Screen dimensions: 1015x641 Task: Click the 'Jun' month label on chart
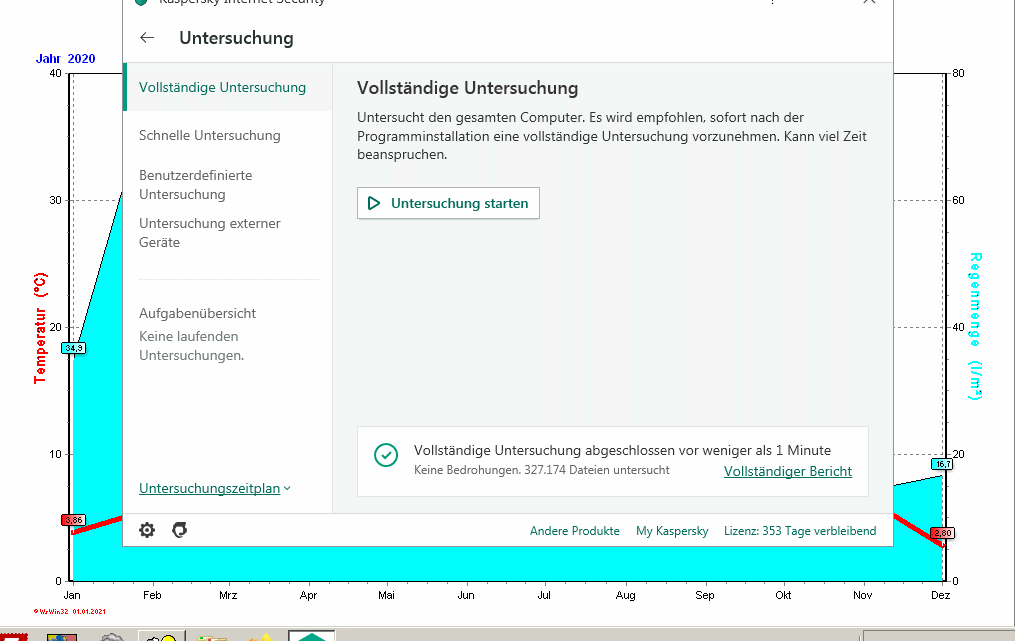466,595
